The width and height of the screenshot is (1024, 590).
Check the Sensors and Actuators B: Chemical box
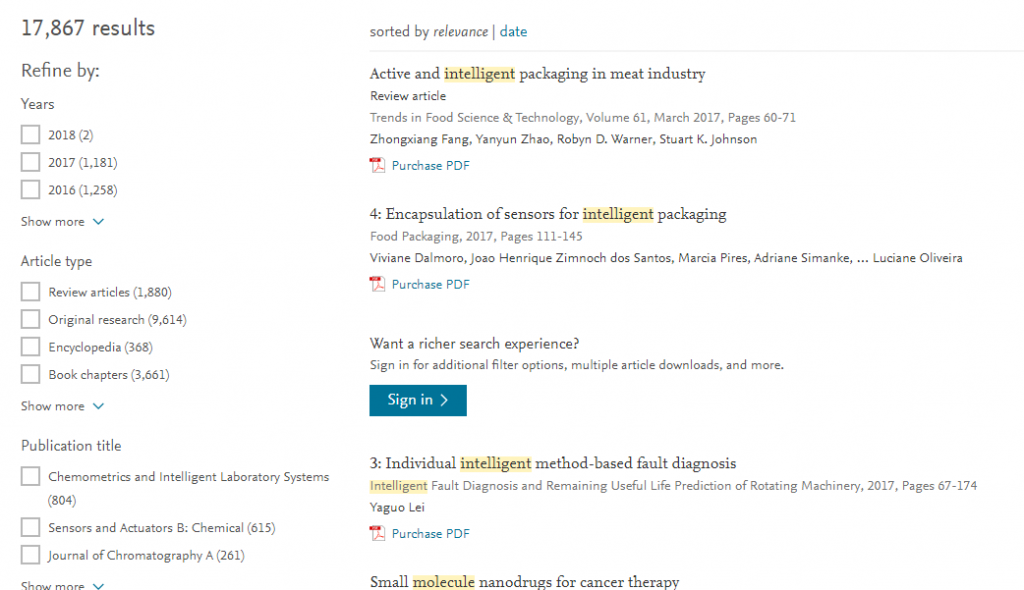coord(30,527)
